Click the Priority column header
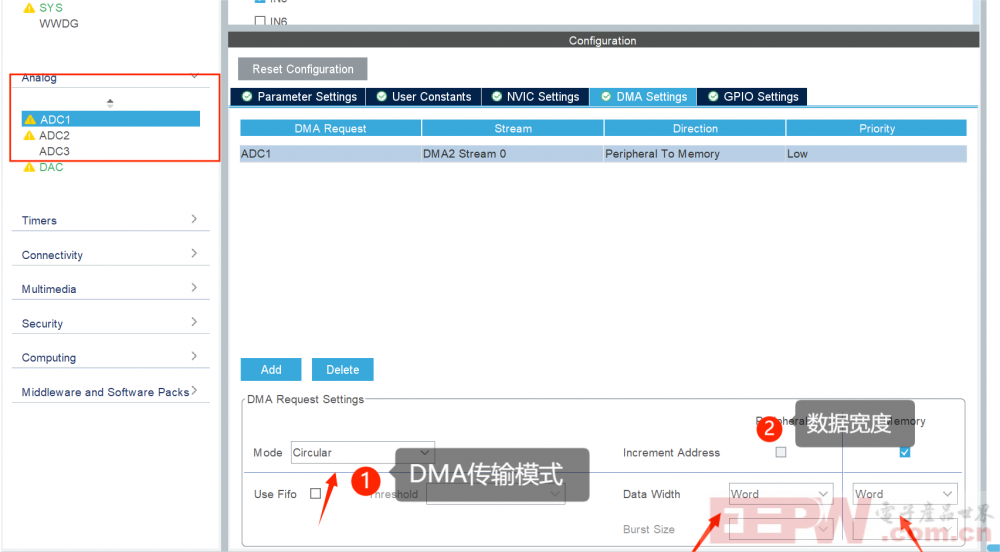The height and width of the screenshot is (552, 1000). coord(877,128)
